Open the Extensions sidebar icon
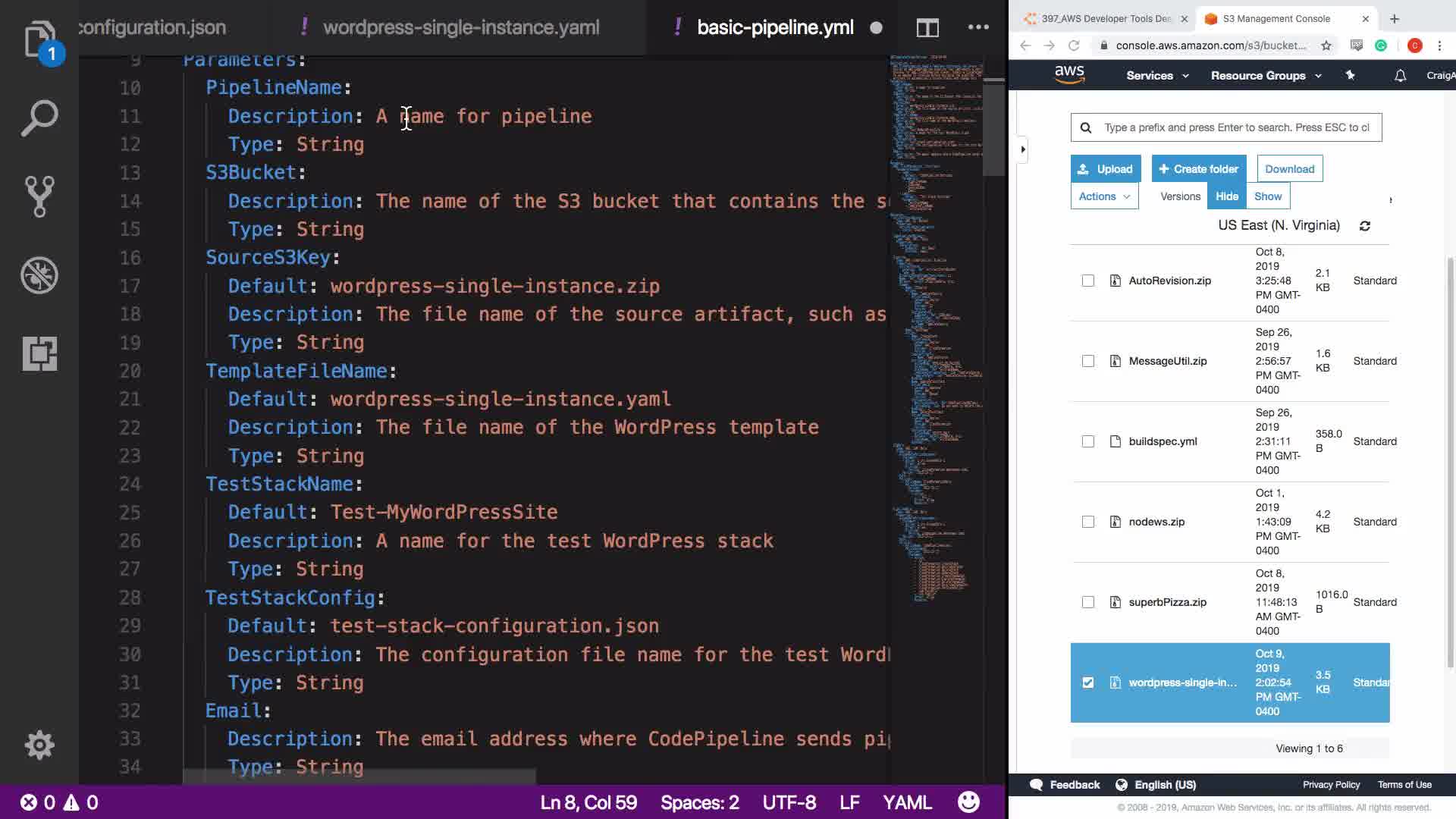1456x819 pixels. 39,353
